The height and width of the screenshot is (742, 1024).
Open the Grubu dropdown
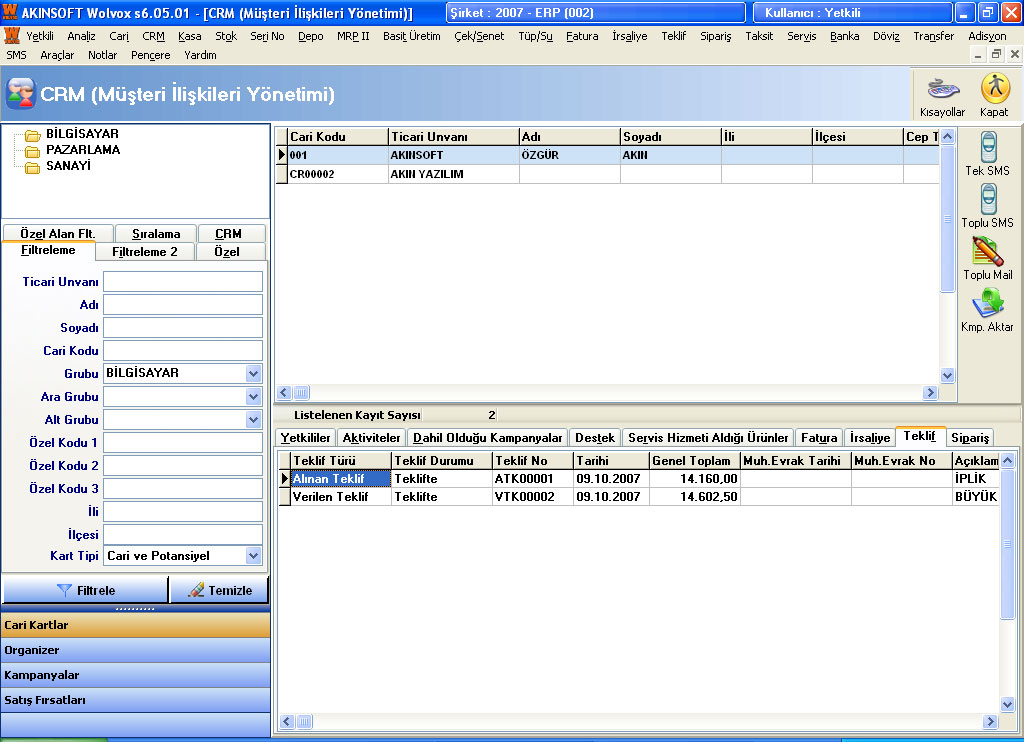pos(253,374)
